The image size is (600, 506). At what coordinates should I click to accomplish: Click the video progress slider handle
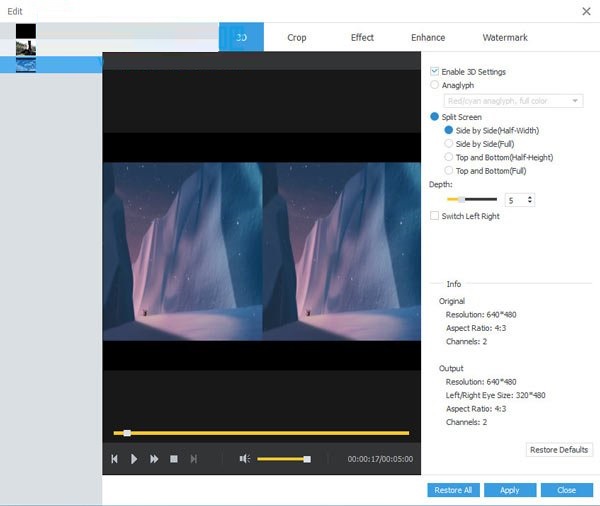pyautogui.click(x=127, y=433)
